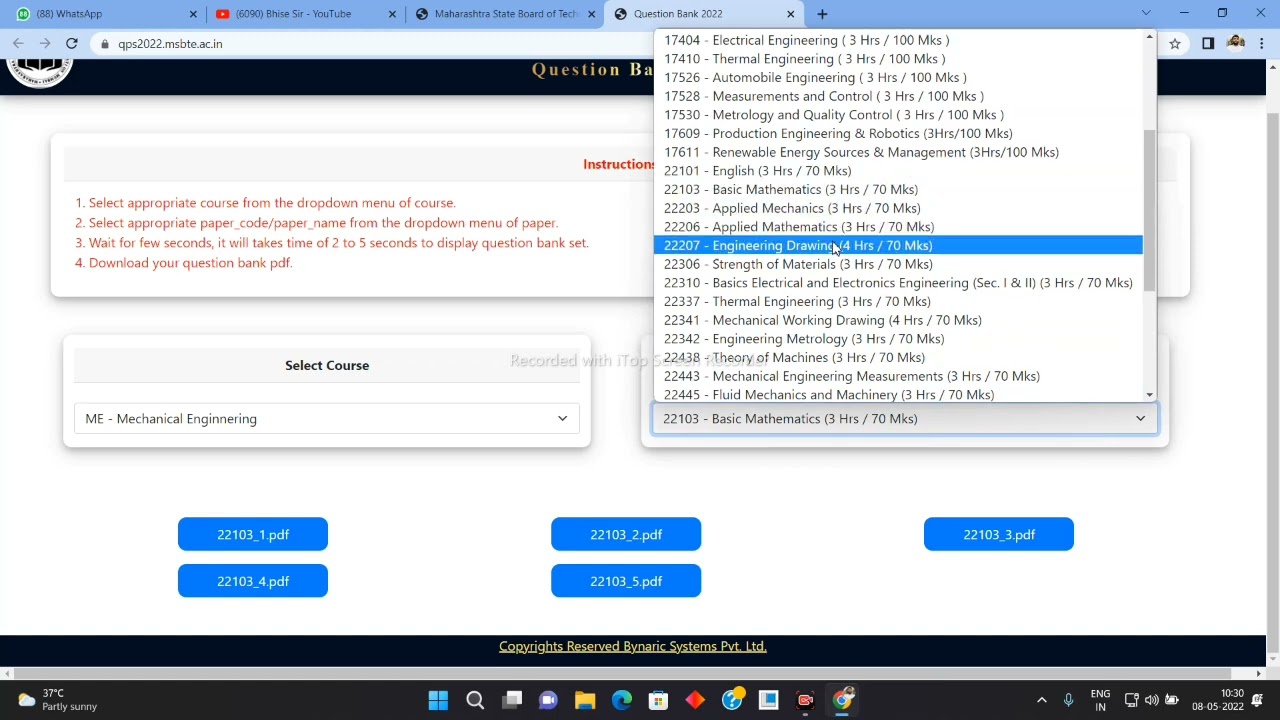The image size is (1280, 720).
Task: Open Microsoft Store from the taskbar
Action: [658, 700]
